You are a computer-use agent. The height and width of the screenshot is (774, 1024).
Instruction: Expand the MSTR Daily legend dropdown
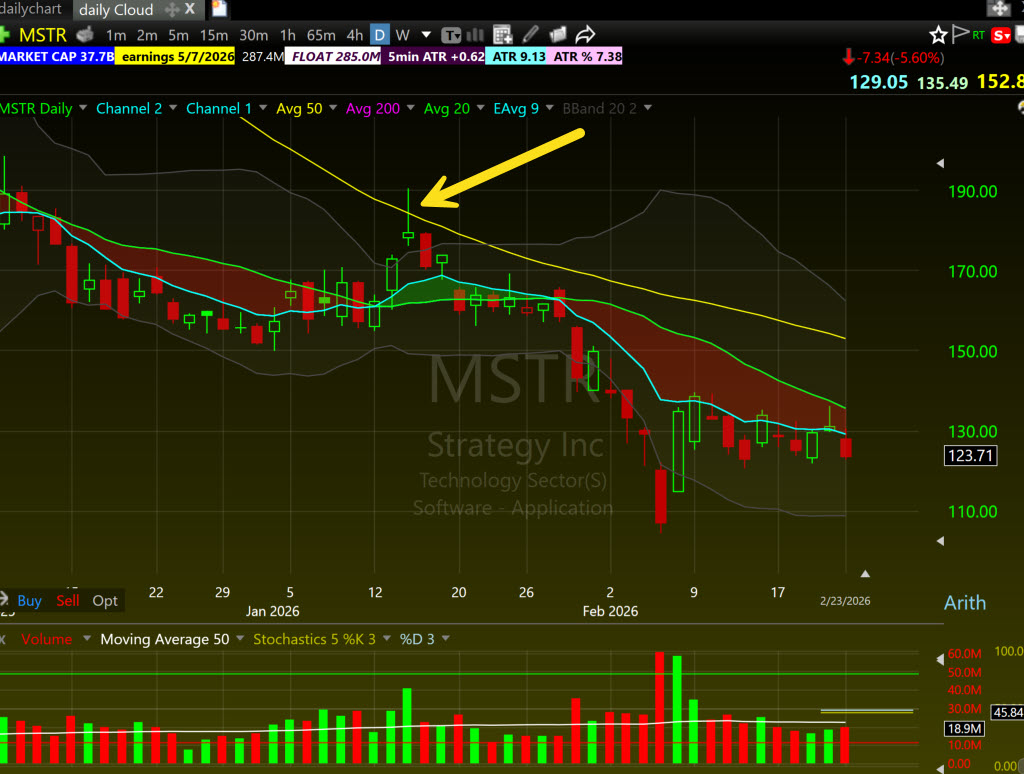click(x=83, y=108)
